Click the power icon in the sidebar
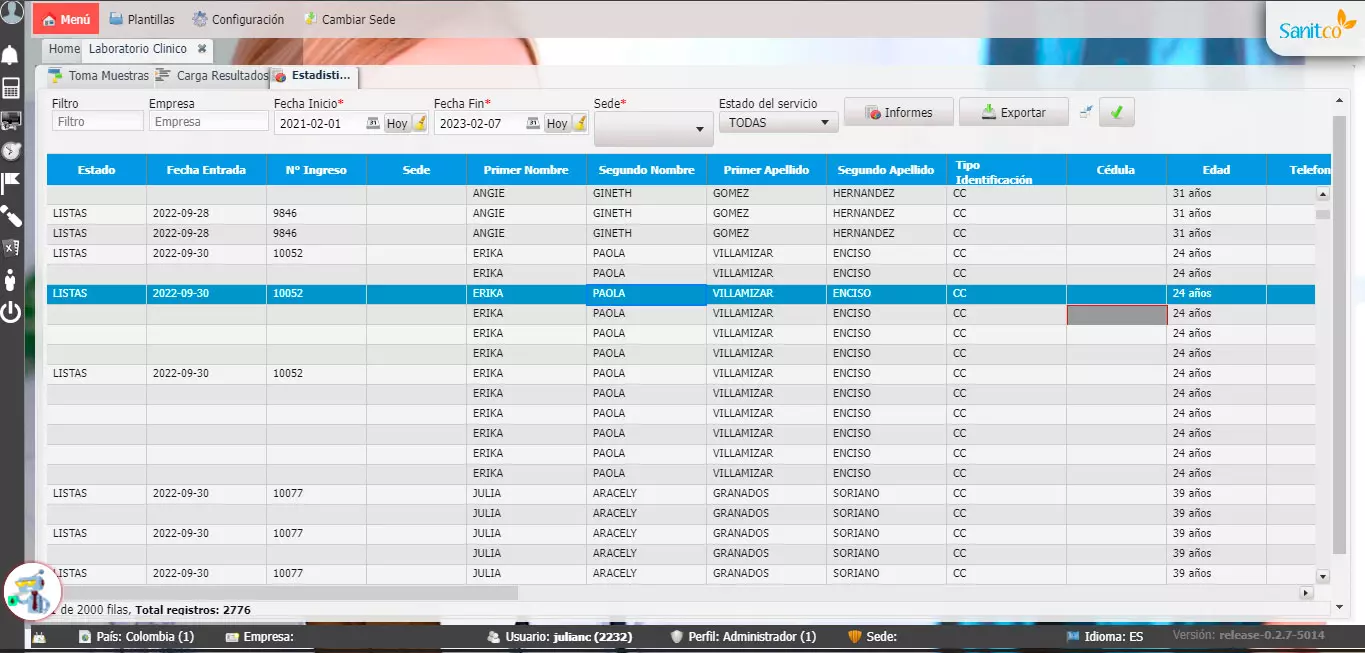1365x653 pixels. [x=11, y=312]
